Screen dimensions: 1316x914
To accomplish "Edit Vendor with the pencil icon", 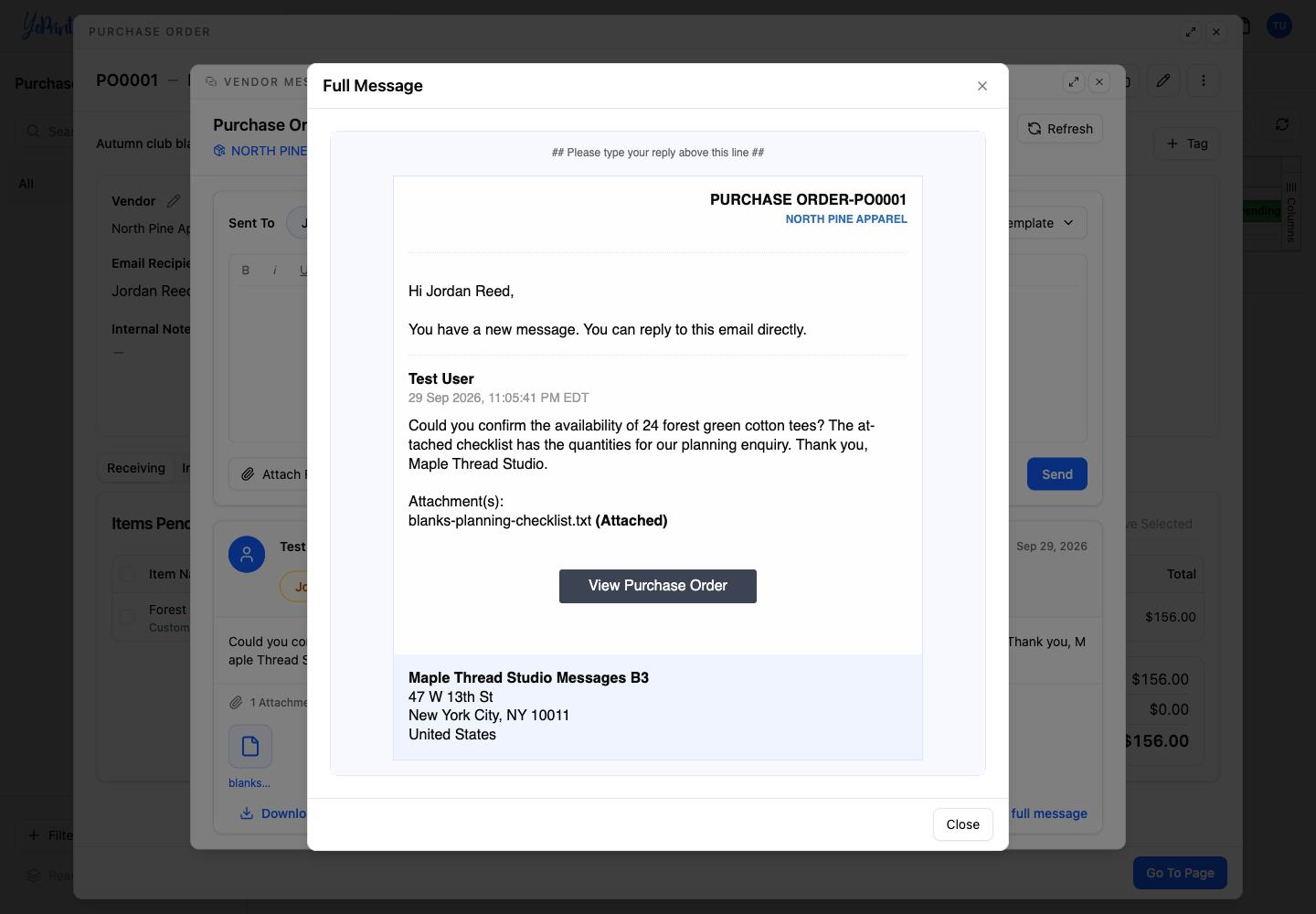I will (x=174, y=201).
